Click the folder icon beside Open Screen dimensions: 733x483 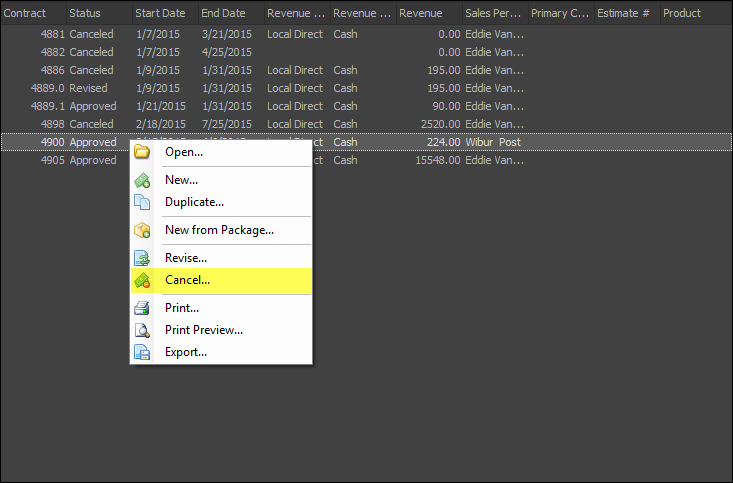[x=142, y=152]
